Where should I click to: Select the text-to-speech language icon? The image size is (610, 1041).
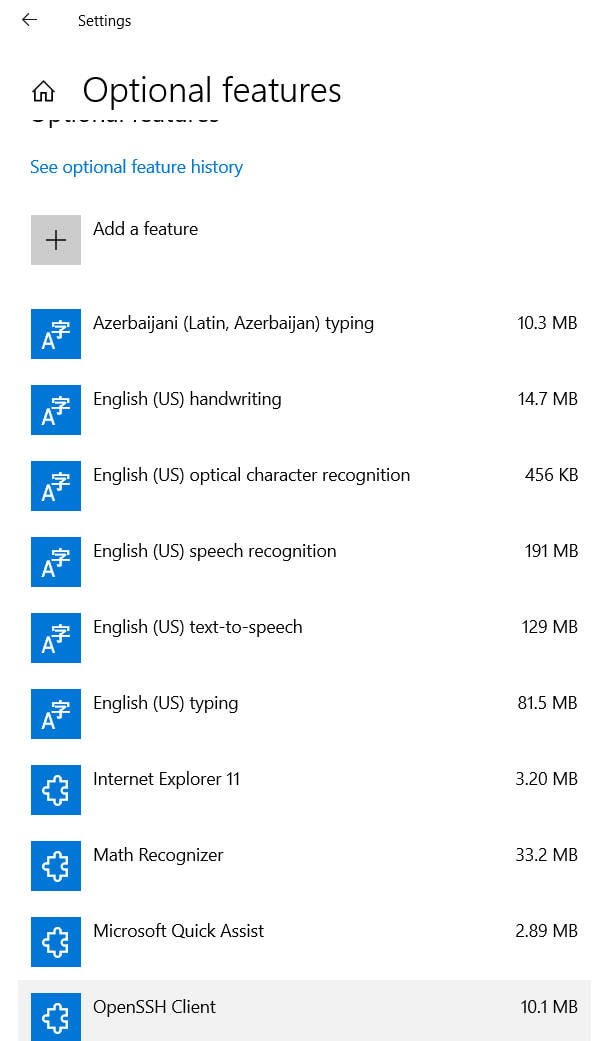(x=56, y=638)
